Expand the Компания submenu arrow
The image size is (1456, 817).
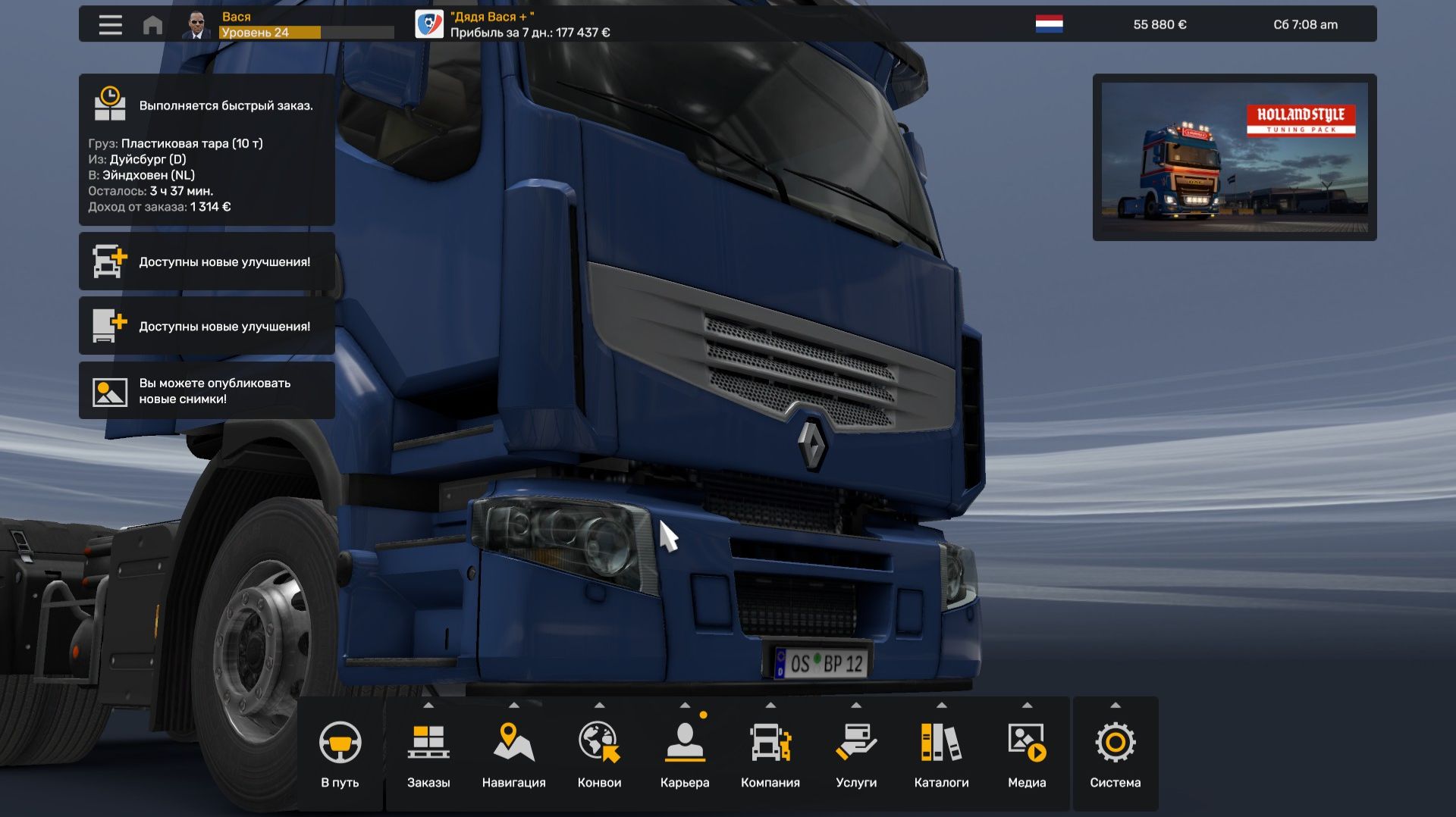pos(770,706)
